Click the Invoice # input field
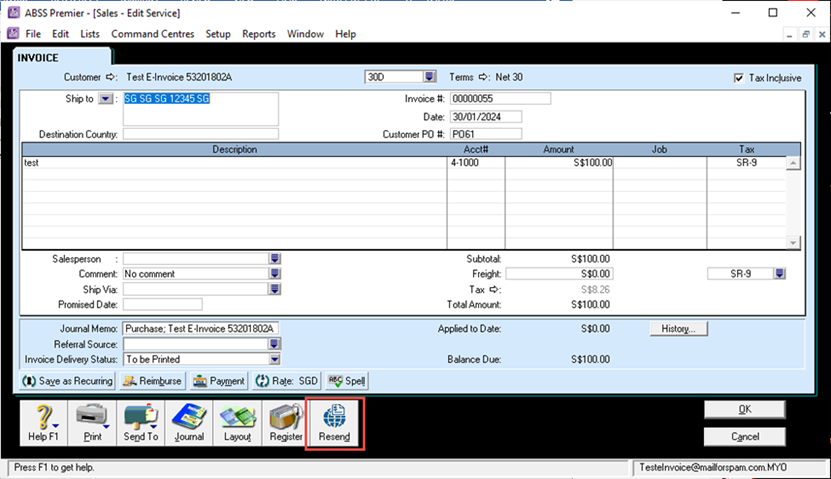 (x=500, y=99)
